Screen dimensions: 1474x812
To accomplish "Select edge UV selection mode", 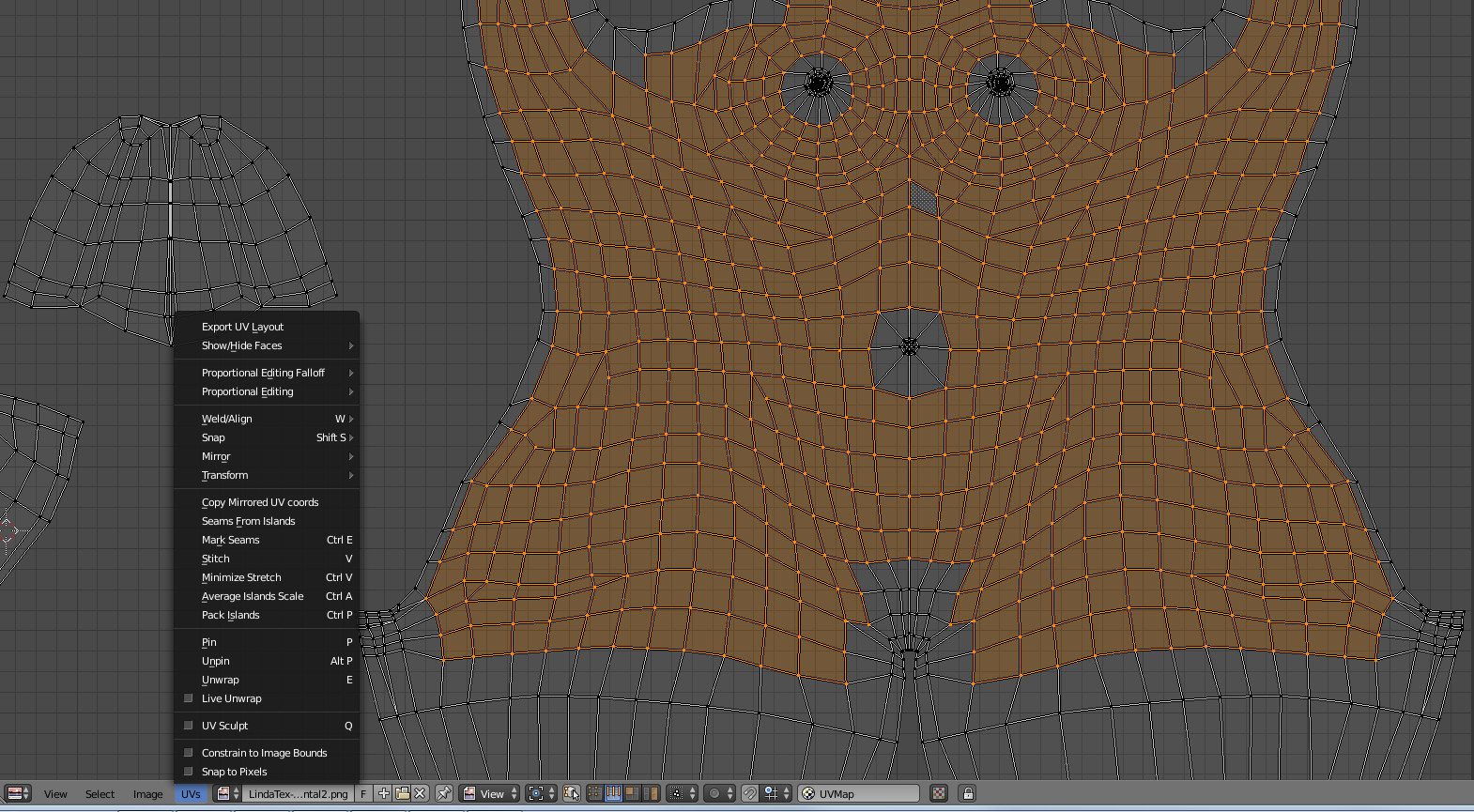I will (613, 793).
